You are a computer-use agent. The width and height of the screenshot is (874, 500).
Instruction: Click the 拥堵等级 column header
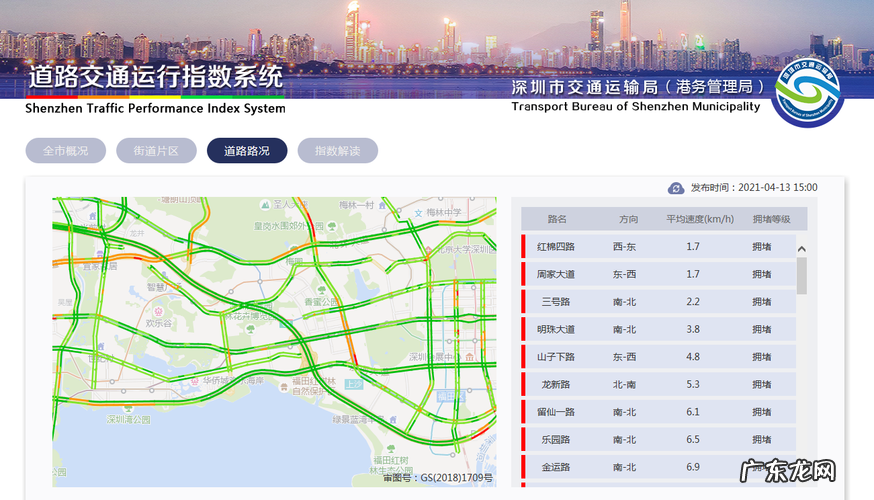[x=771, y=219]
